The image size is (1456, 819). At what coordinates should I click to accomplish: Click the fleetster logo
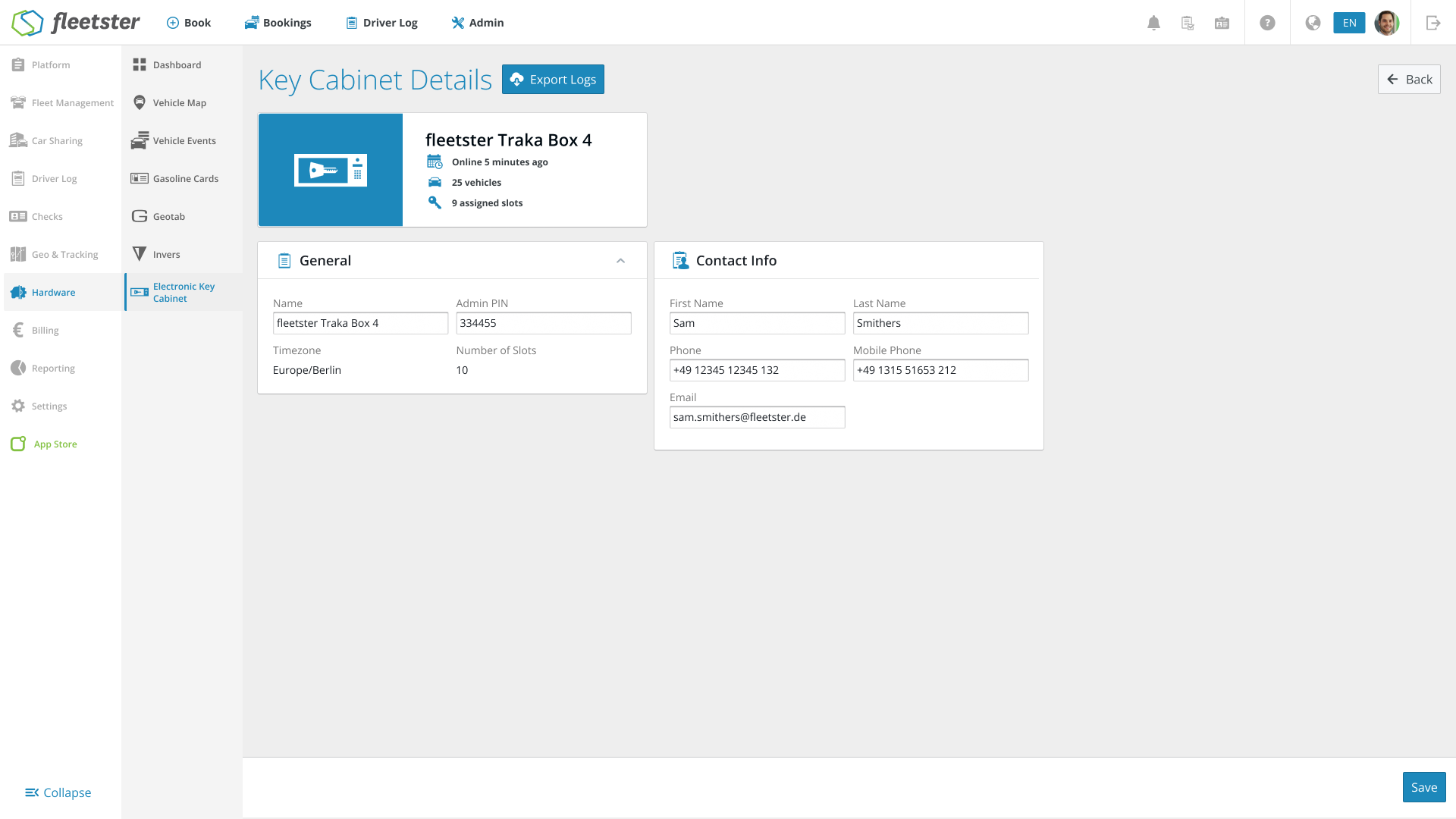[76, 23]
